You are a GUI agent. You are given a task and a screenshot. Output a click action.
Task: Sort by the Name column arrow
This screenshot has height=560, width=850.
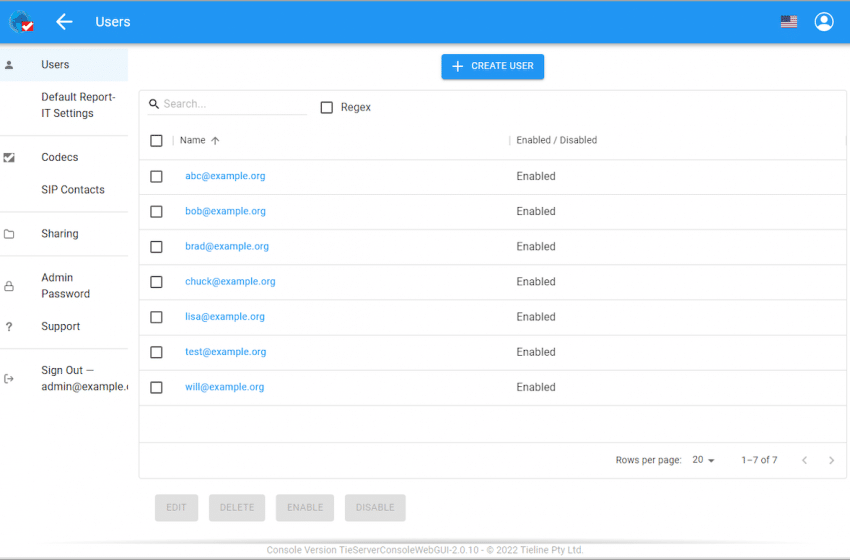coord(215,141)
